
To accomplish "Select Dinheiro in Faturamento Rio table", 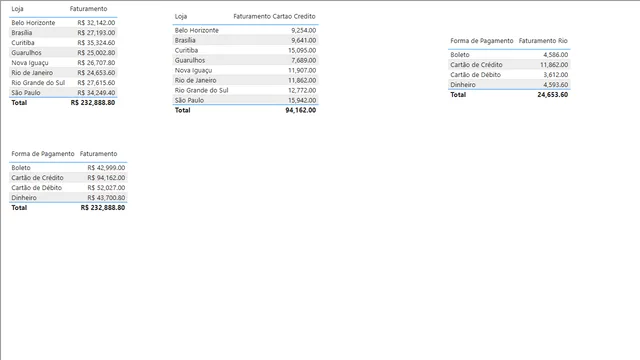I will [x=463, y=85].
